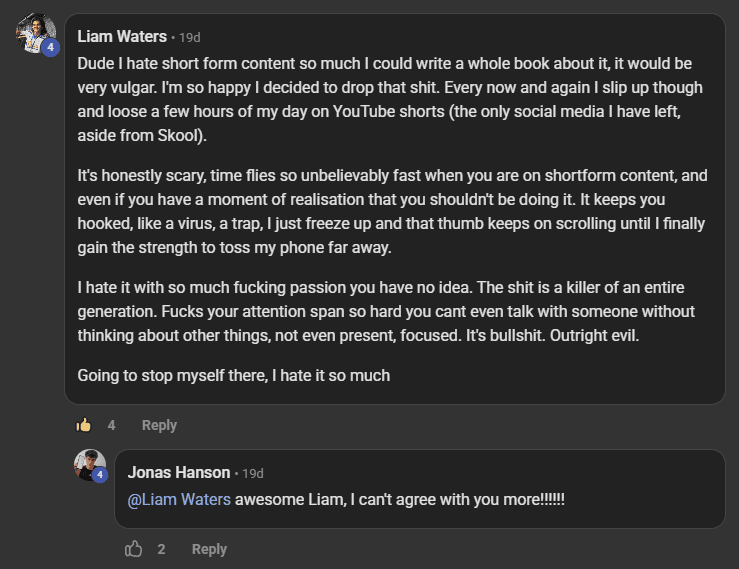Click the line "Going to stop myself there"

pyautogui.click(x=233, y=376)
